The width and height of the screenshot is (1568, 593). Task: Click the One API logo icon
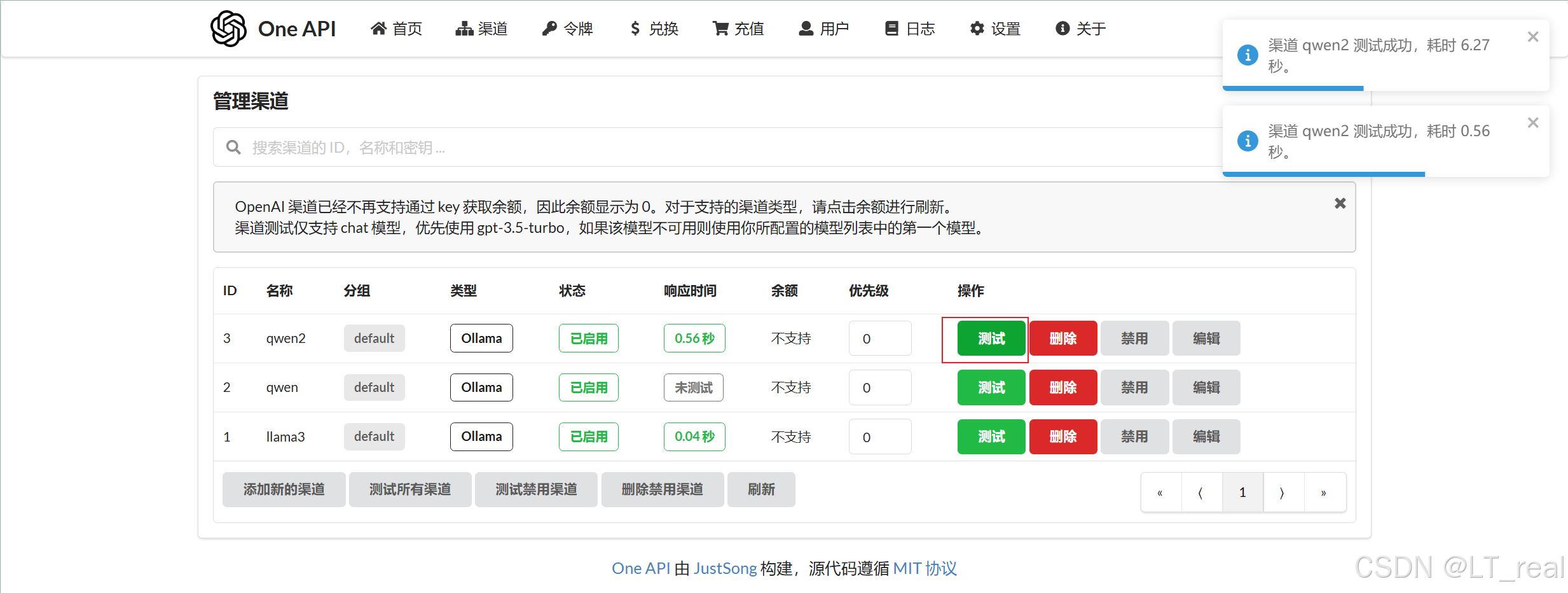coord(228,29)
